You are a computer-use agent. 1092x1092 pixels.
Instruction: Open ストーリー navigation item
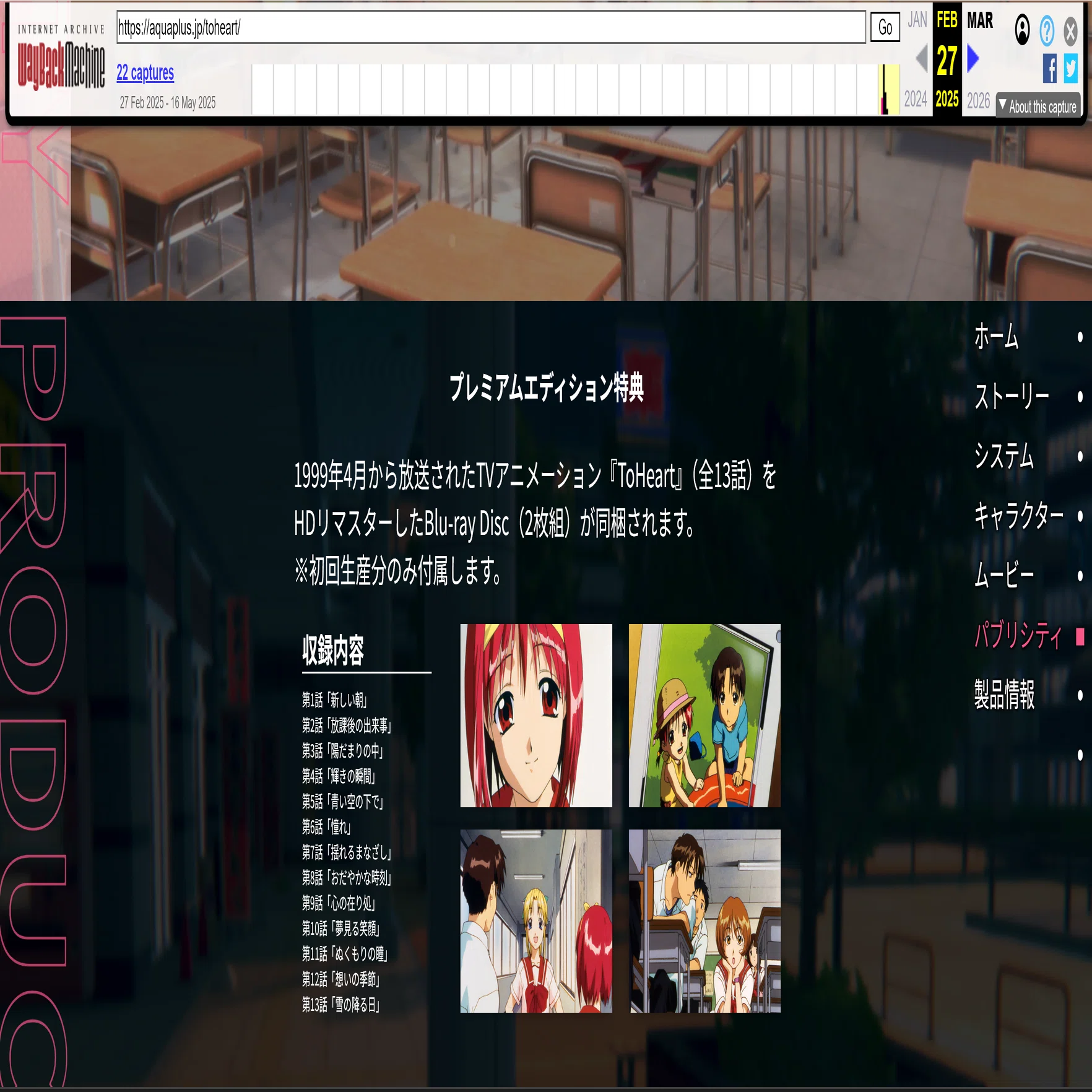tap(1012, 396)
